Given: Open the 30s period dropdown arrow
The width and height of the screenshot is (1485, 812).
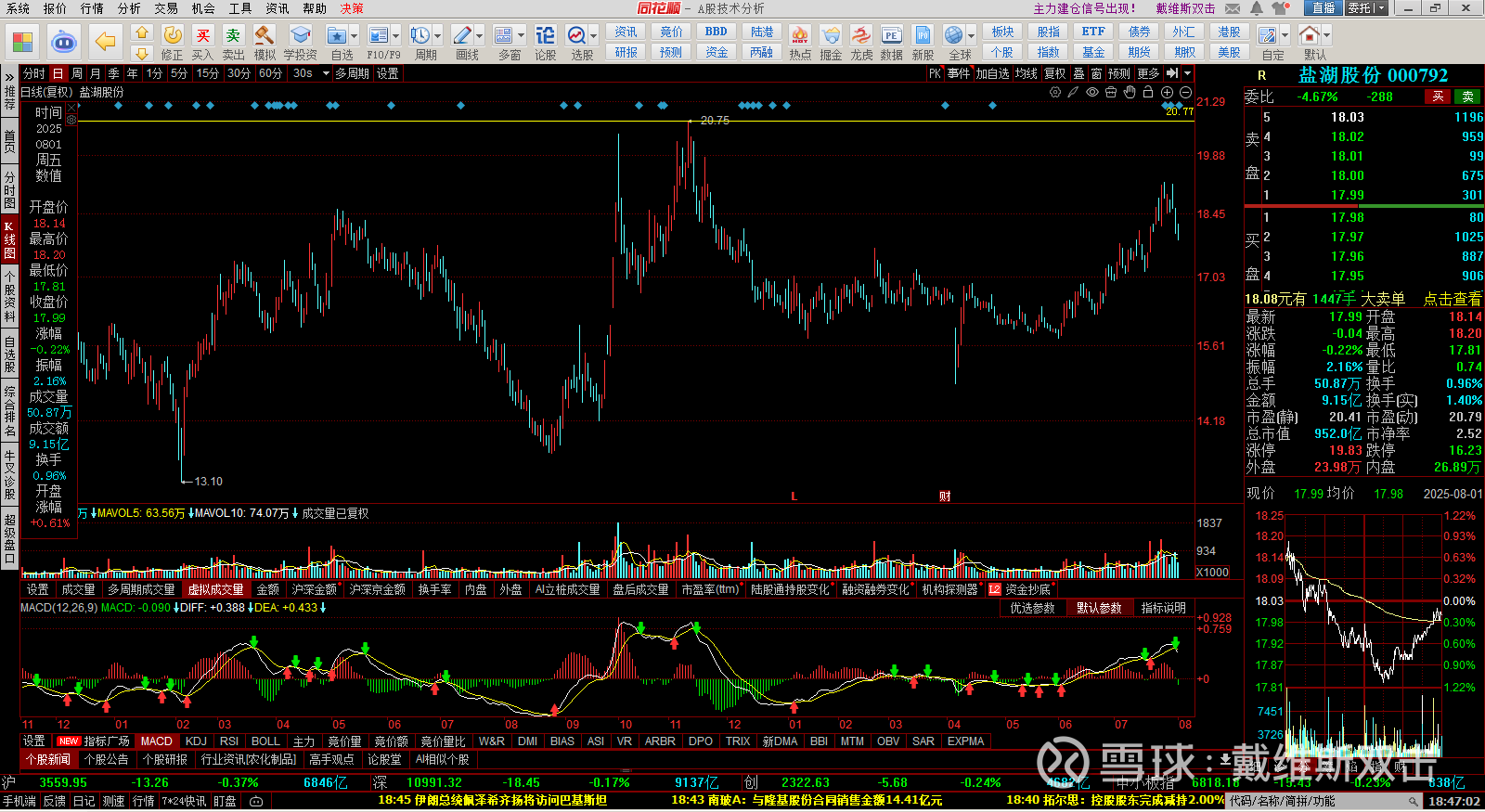Looking at the screenshot, I should [x=326, y=73].
